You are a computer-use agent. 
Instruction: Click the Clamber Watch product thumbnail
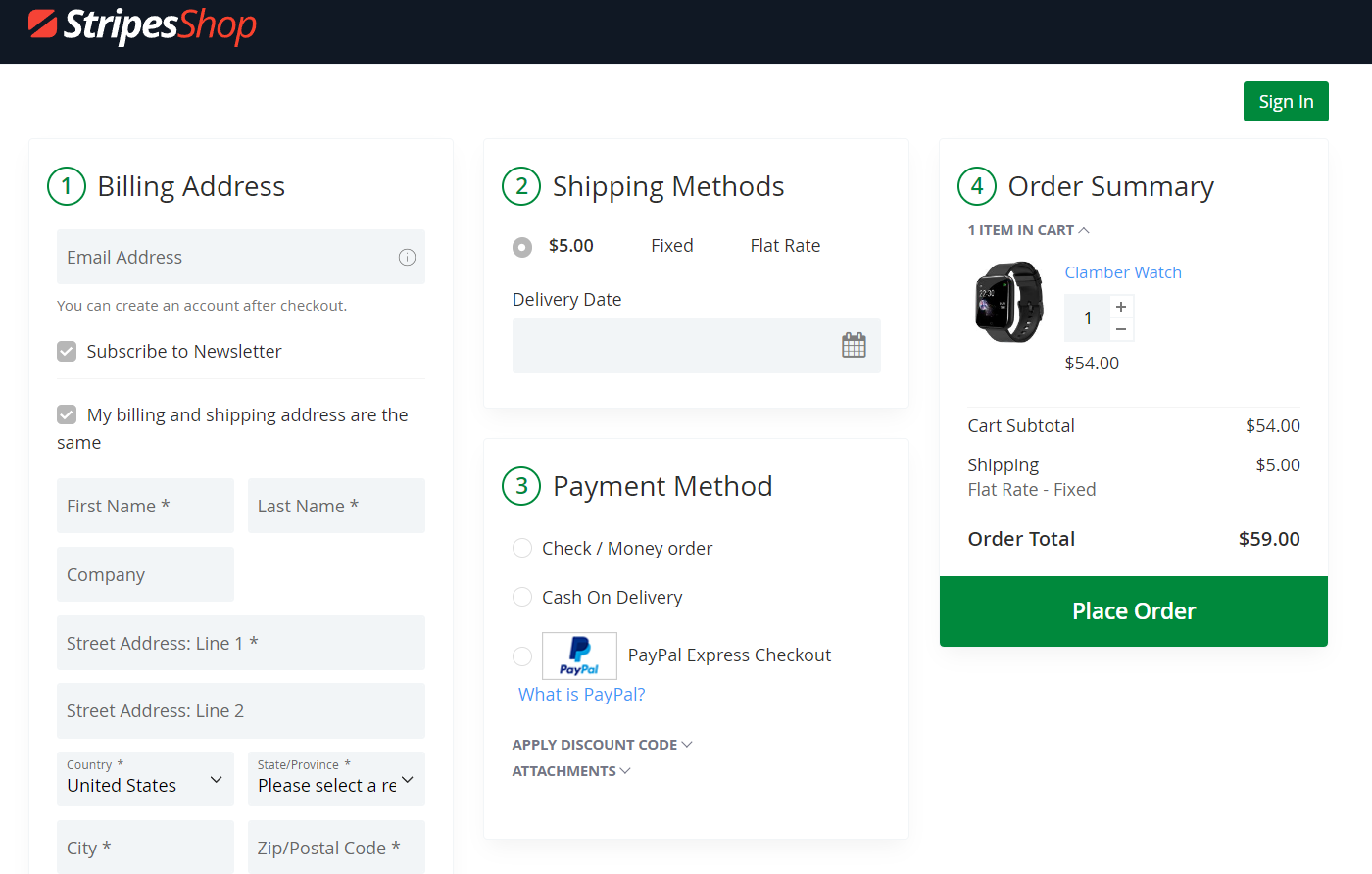pos(1009,302)
